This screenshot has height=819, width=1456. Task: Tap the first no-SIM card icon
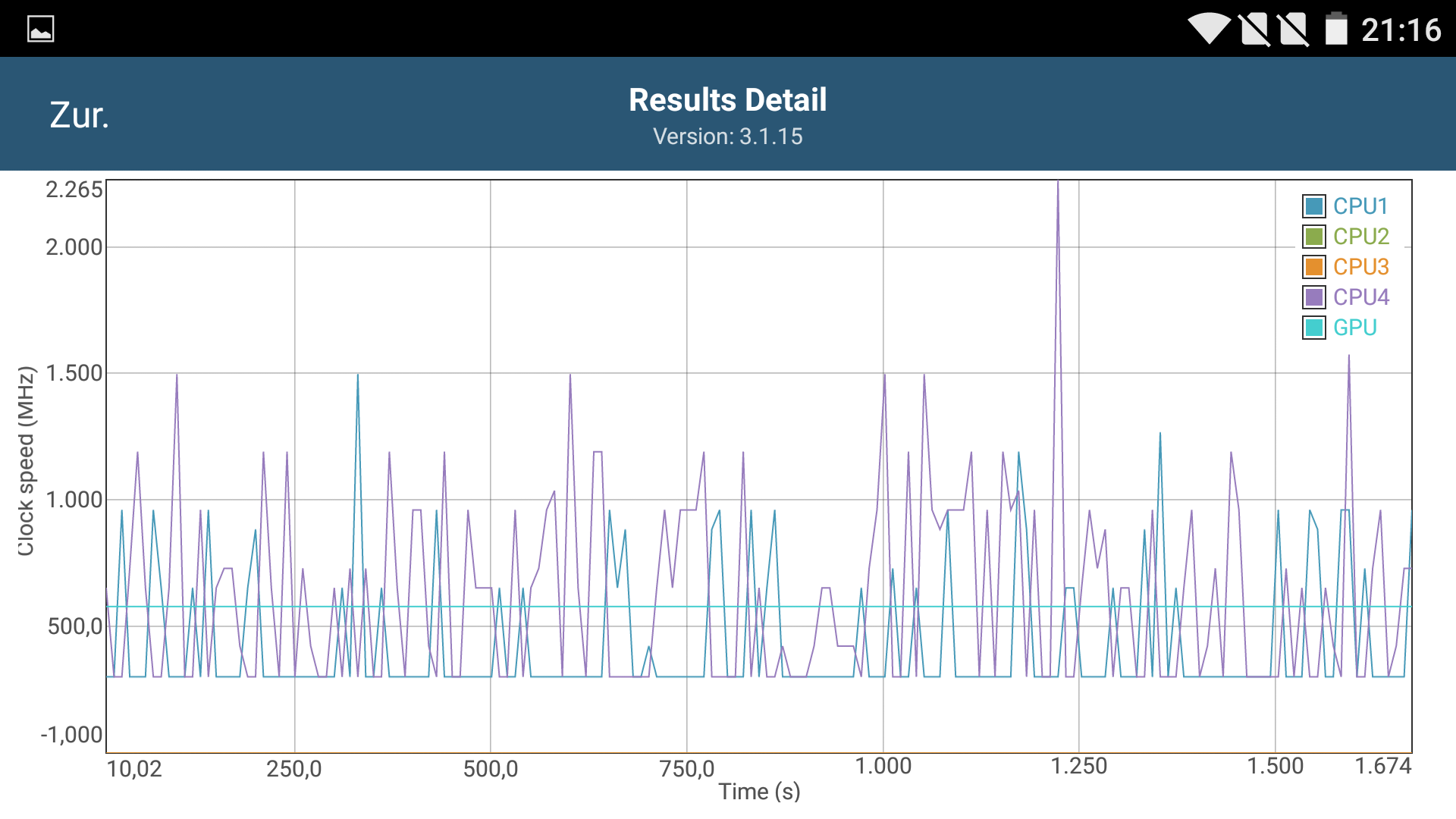(1254, 30)
